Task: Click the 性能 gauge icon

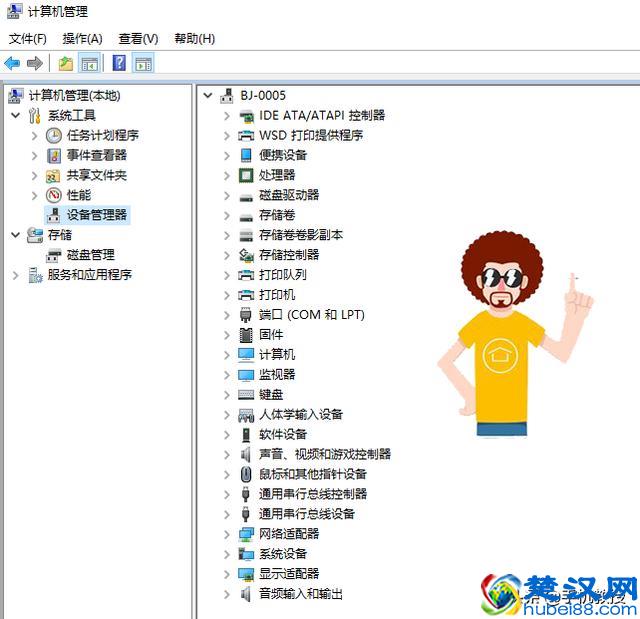Action: [53, 195]
